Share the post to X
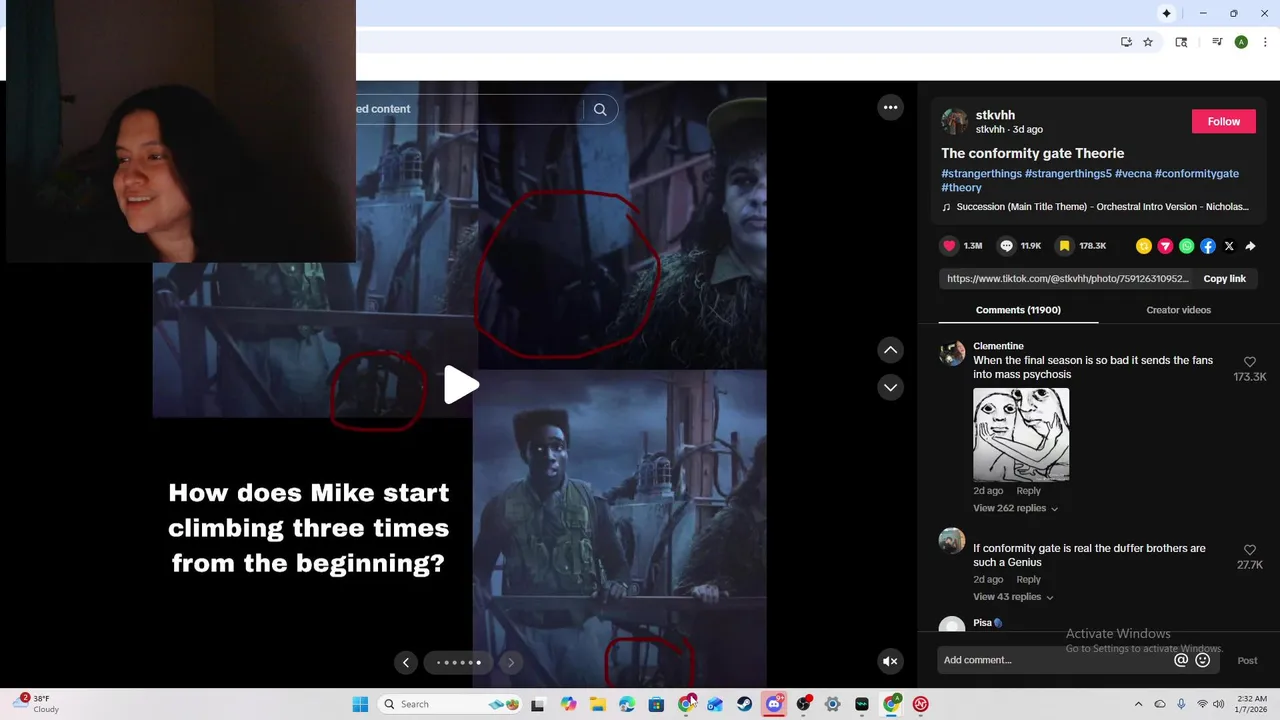Screen dimensions: 1280x720 (1229, 246)
